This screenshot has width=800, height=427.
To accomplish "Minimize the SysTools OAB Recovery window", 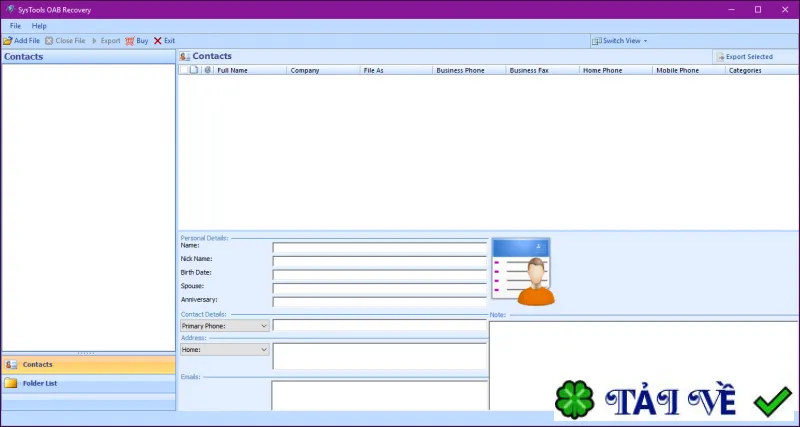I will (730, 9).
